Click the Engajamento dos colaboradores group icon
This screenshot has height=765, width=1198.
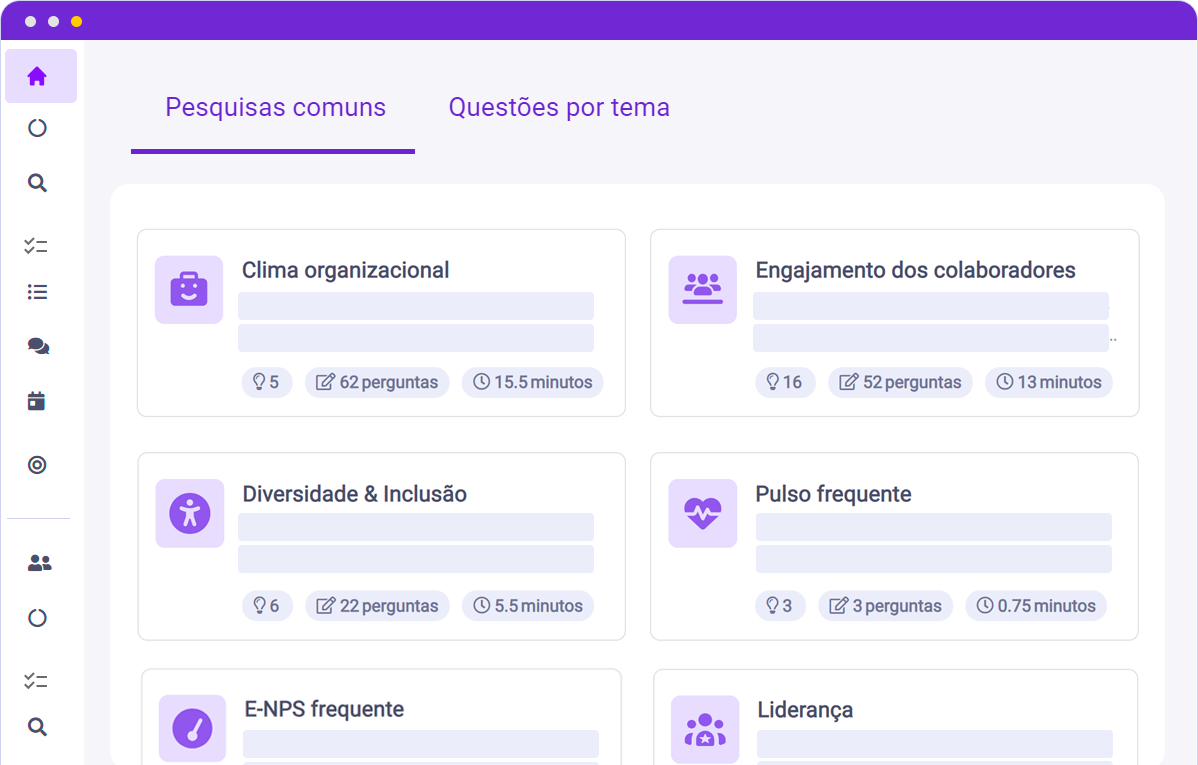[703, 290]
